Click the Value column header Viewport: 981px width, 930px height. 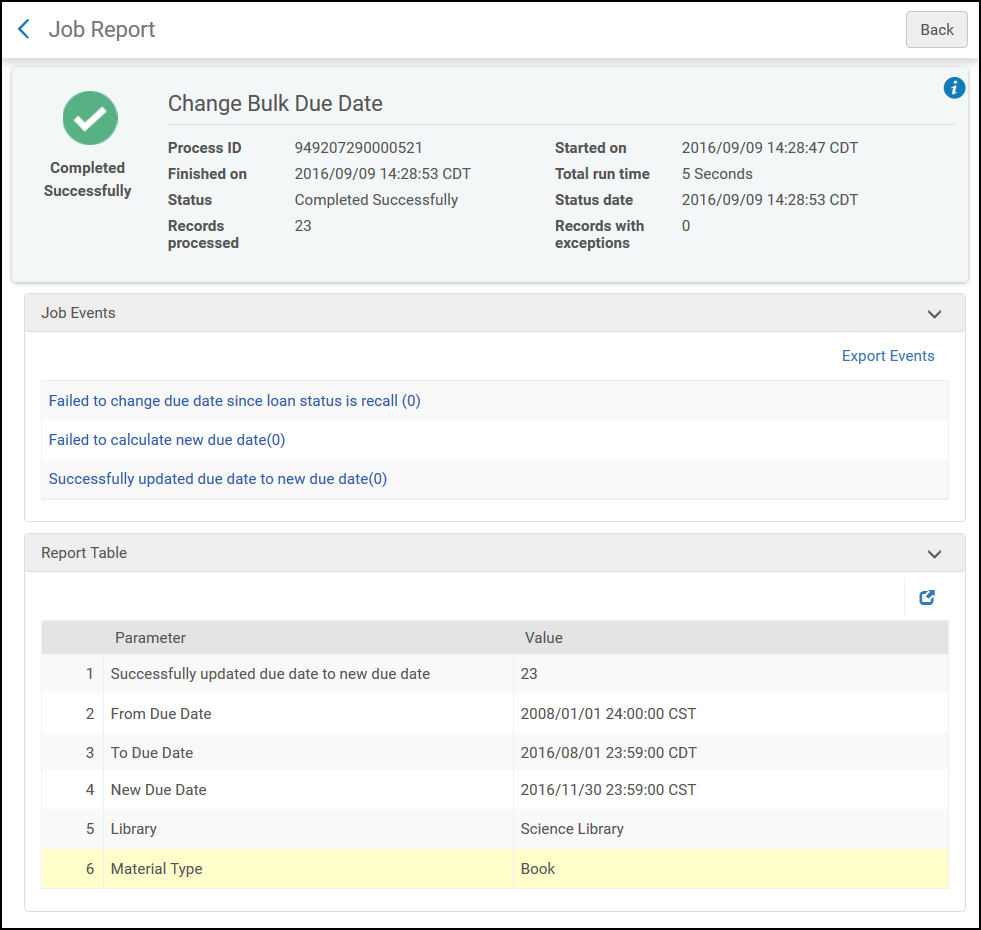[544, 638]
